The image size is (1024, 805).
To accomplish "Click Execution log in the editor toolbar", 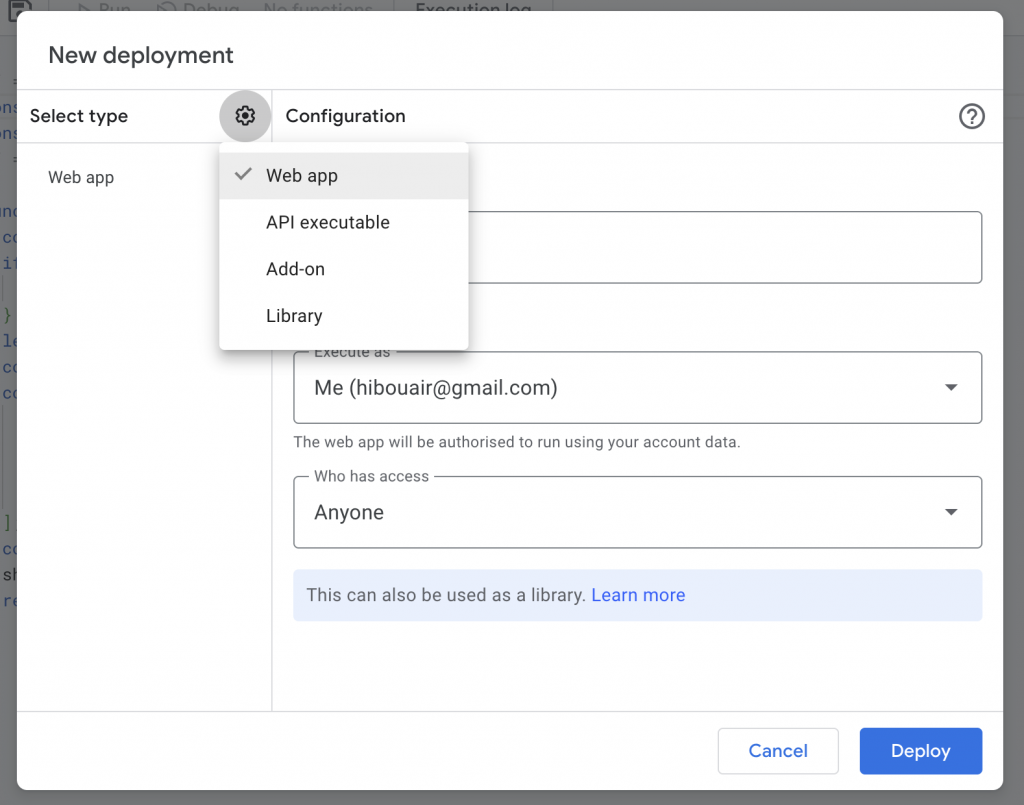I will tap(473, 8).
